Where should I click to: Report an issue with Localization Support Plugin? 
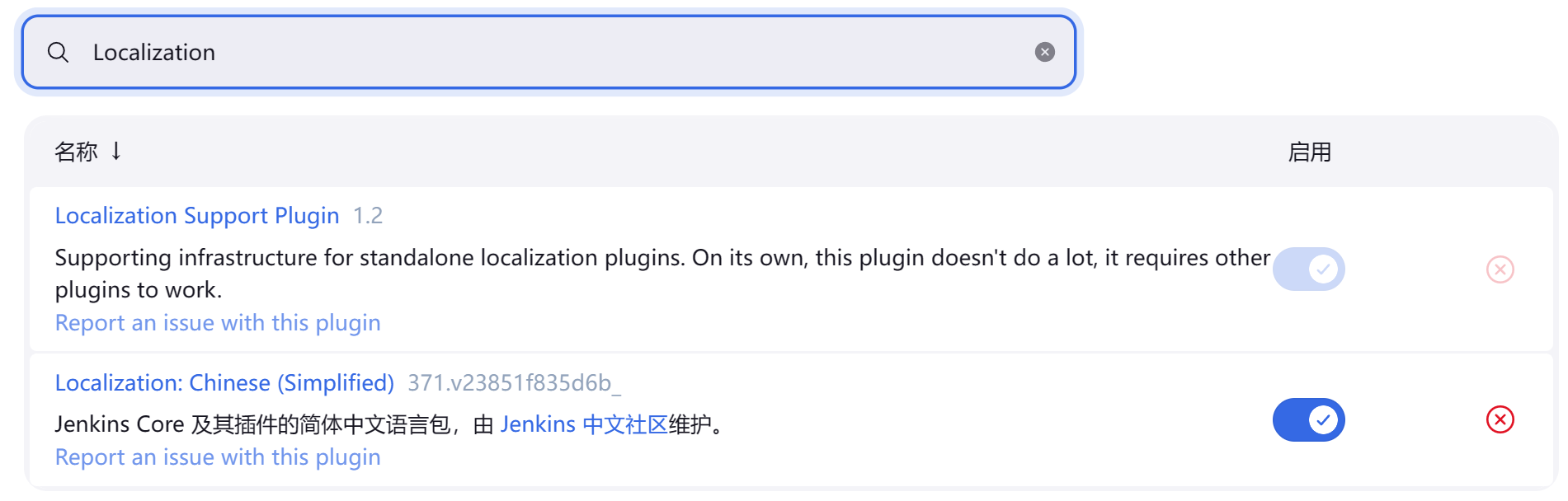[218, 323]
